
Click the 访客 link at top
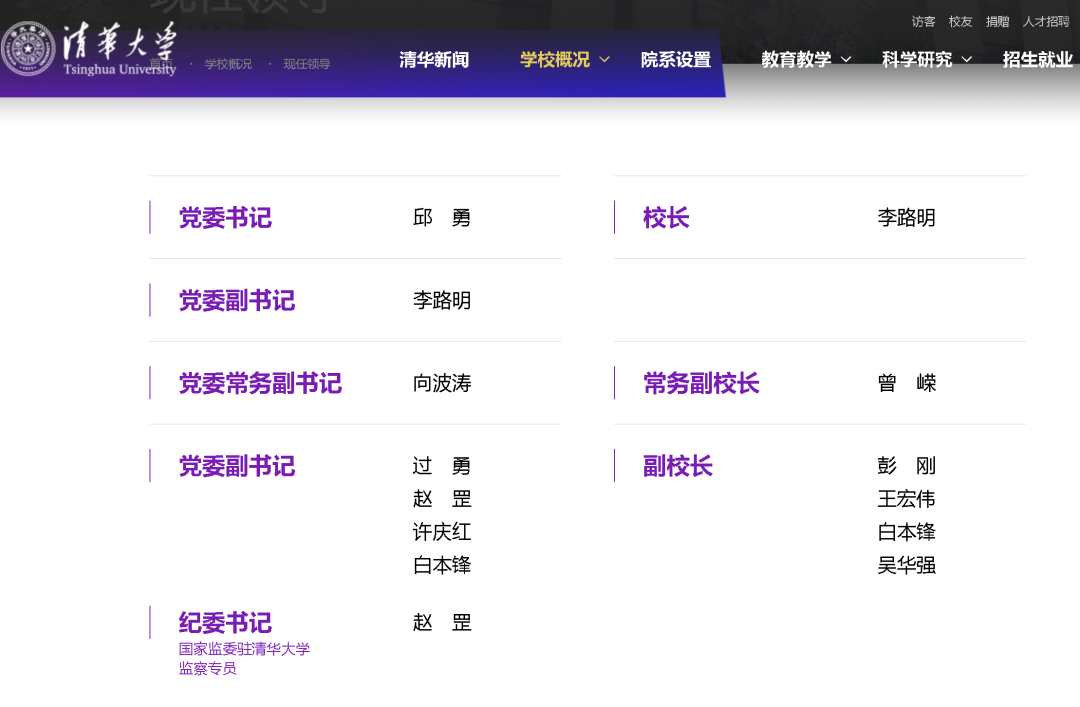[923, 22]
